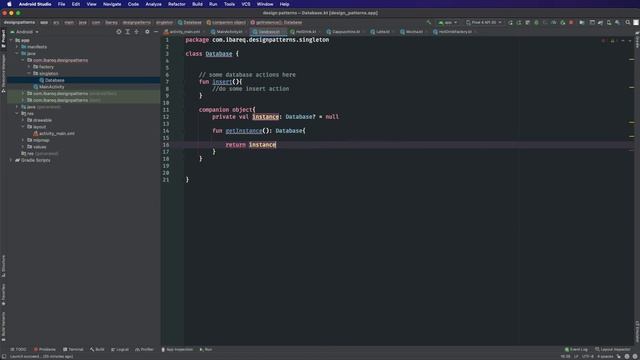Open the Android view selector dropdown
Screen dimensions: 640x360
[x=24, y=31]
